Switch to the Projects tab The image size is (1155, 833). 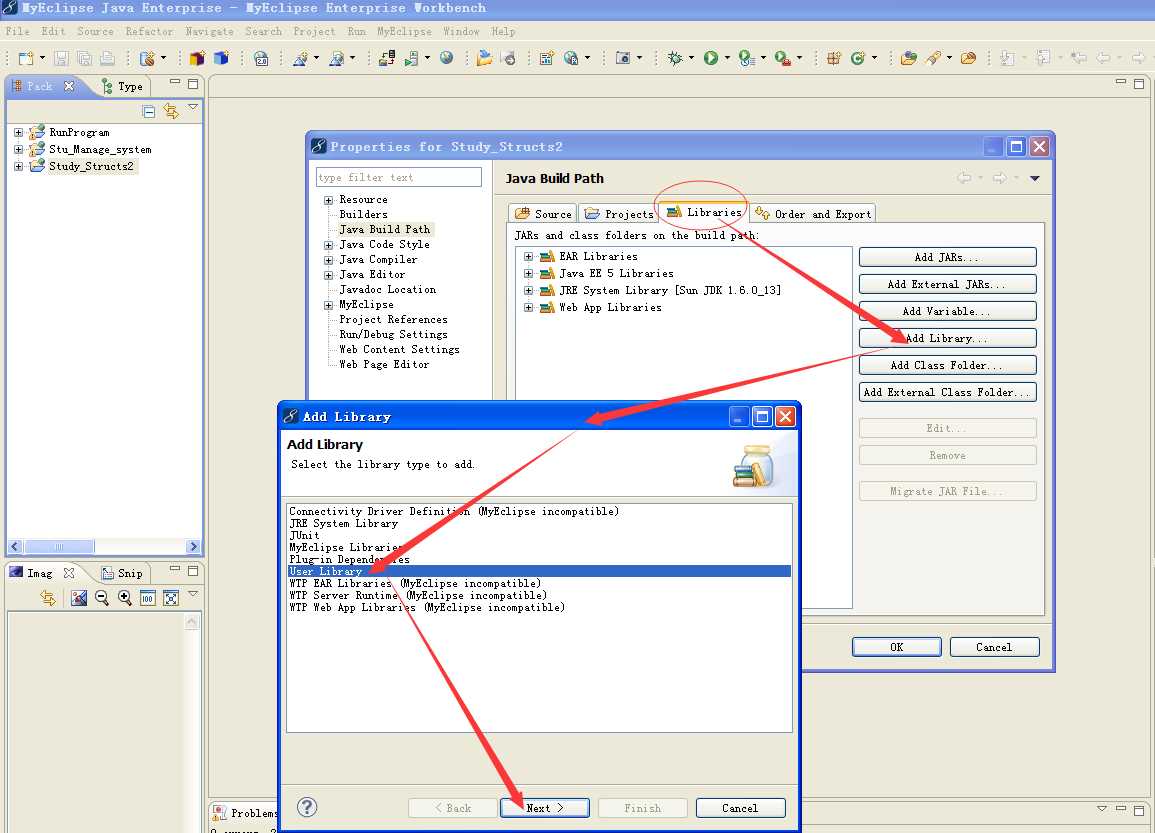click(619, 214)
